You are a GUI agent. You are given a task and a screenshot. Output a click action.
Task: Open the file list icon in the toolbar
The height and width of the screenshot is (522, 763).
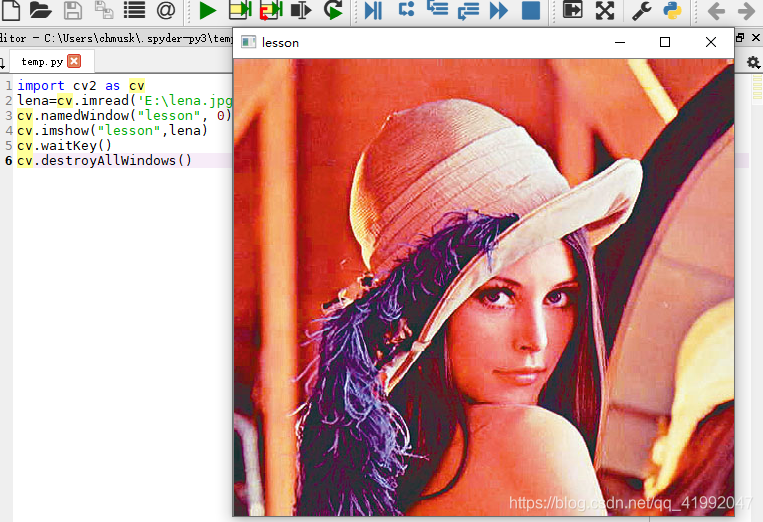[x=134, y=10]
